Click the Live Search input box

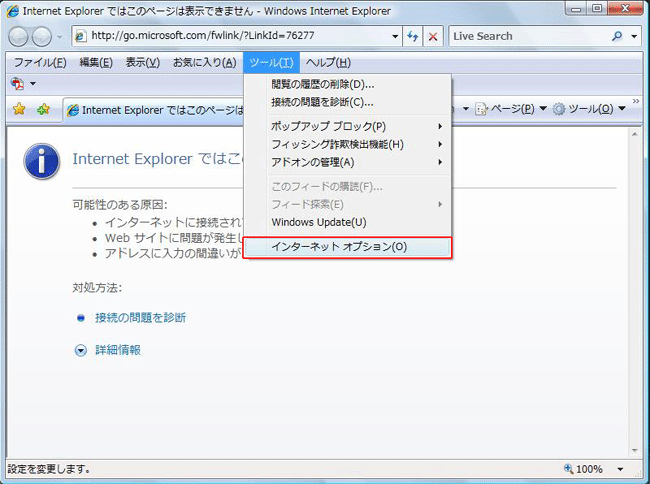(x=529, y=36)
